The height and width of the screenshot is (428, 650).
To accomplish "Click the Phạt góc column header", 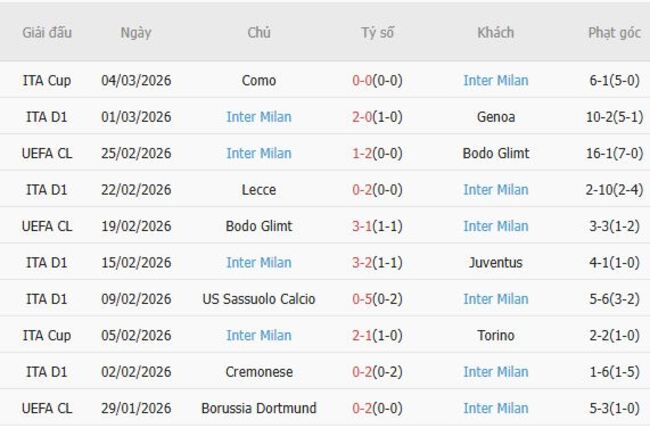I will click(x=614, y=32).
